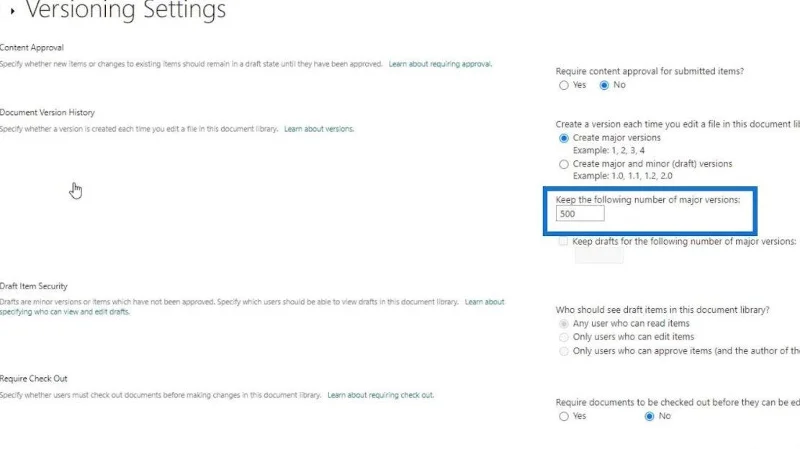
Task: Open Learn about specifying who can view drafts link
Action: (x=484, y=302)
